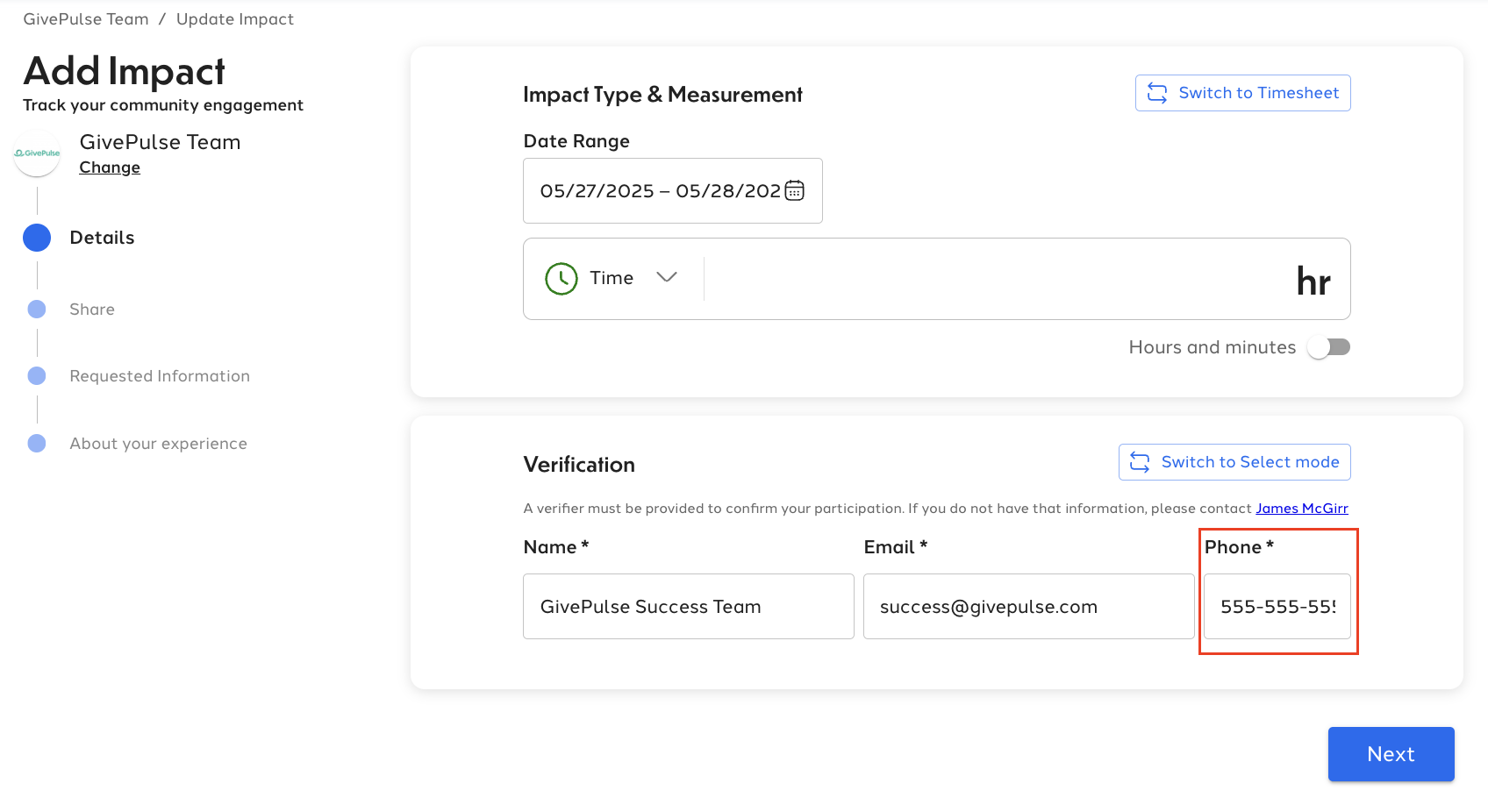Image resolution: width=1488 pixels, height=812 pixels.
Task: Open the calendar picker icon in Date Range
Action: tap(794, 190)
